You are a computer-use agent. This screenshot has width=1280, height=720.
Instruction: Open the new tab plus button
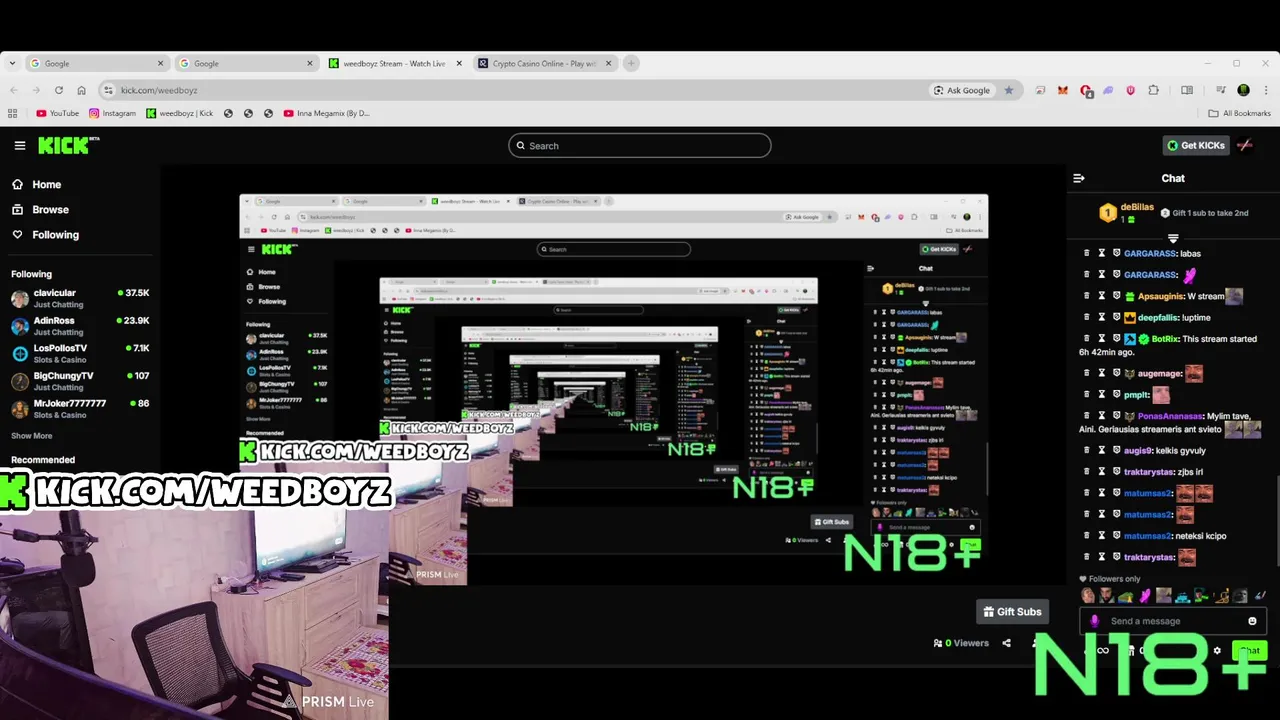pos(630,63)
